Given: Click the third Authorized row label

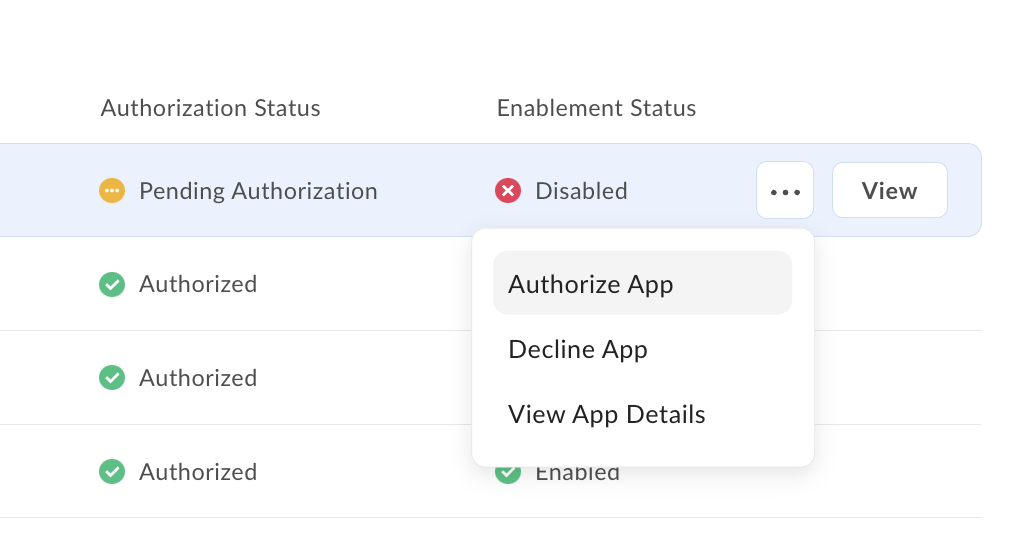Looking at the screenshot, I should [x=198, y=471].
